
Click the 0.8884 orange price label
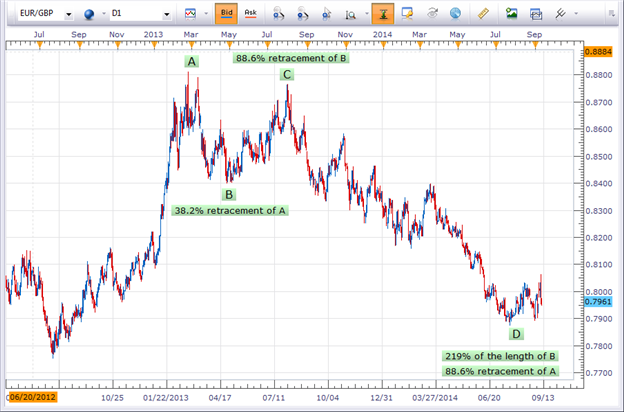(x=599, y=52)
